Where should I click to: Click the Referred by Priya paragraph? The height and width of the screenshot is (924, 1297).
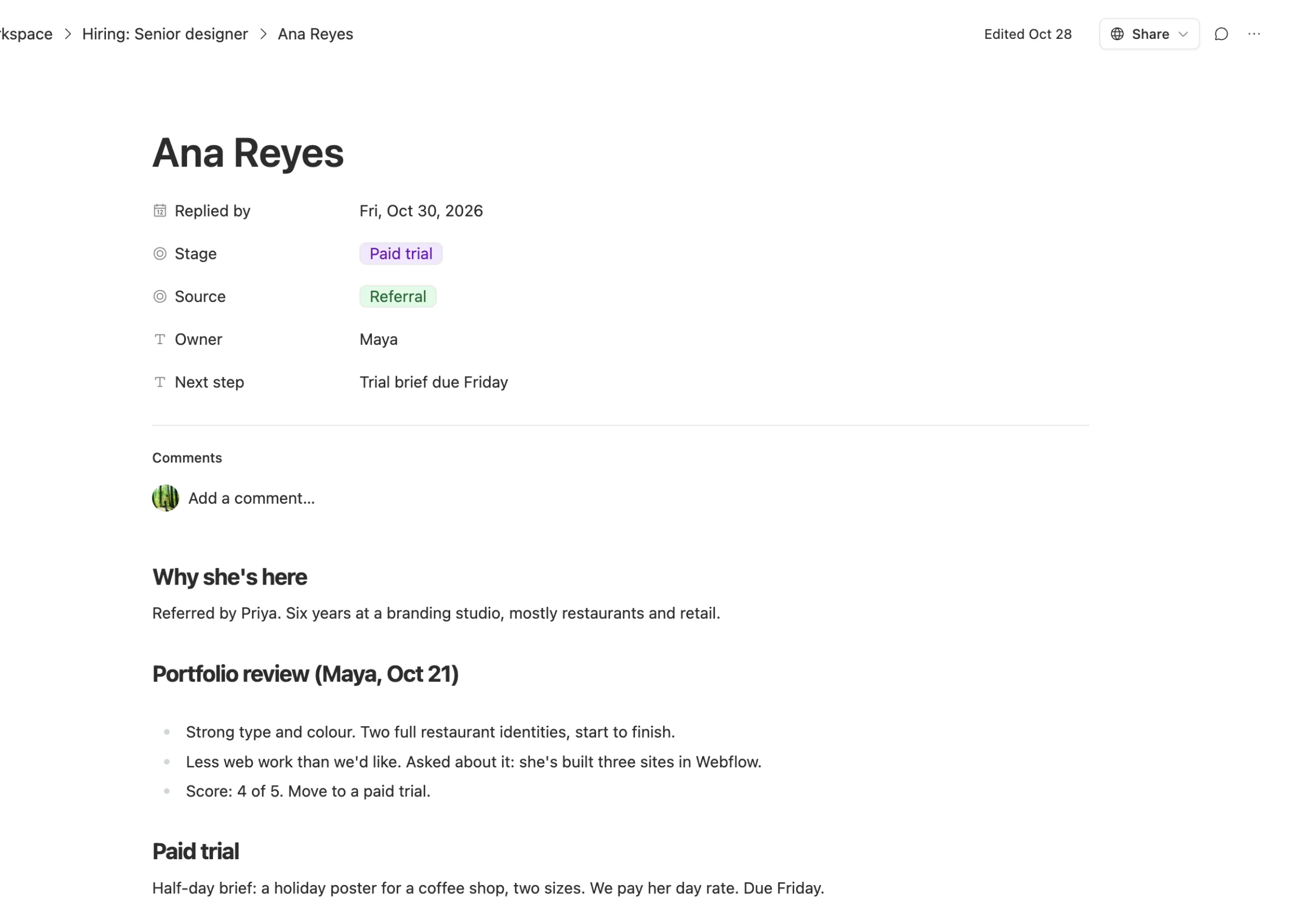[436, 613]
